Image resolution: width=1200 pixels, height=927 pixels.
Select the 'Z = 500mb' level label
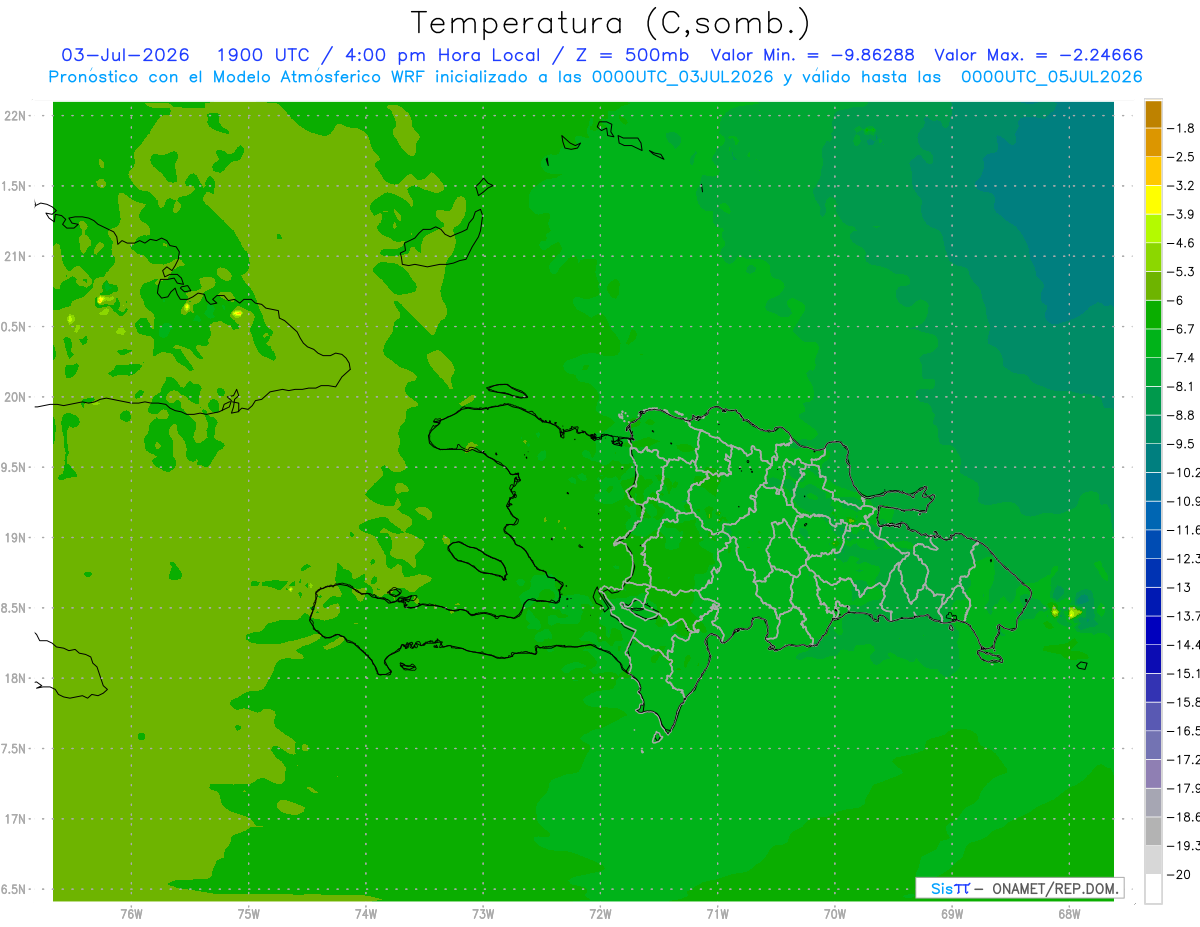(x=628, y=55)
